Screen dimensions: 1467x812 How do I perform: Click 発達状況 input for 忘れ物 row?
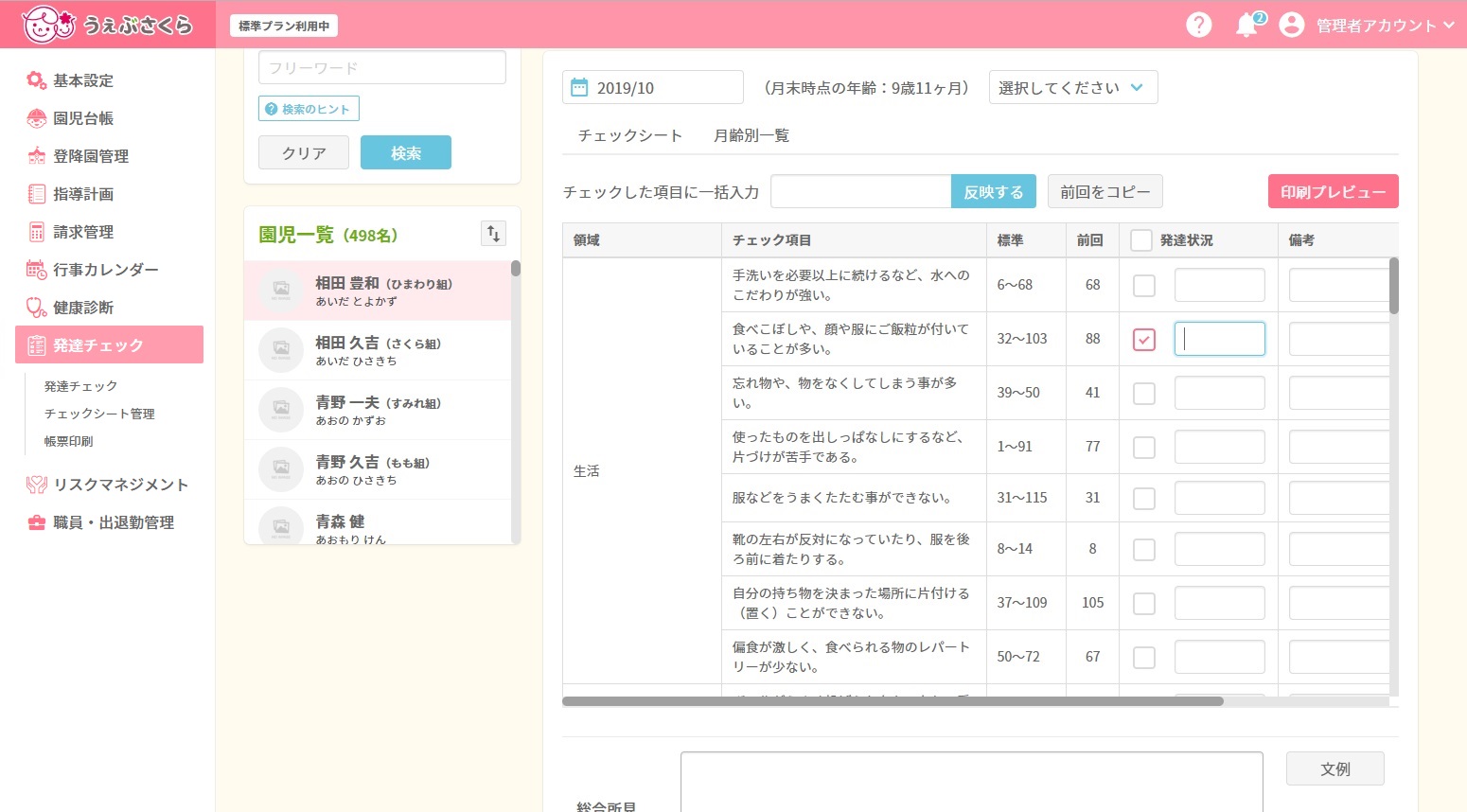click(x=1220, y=393)
